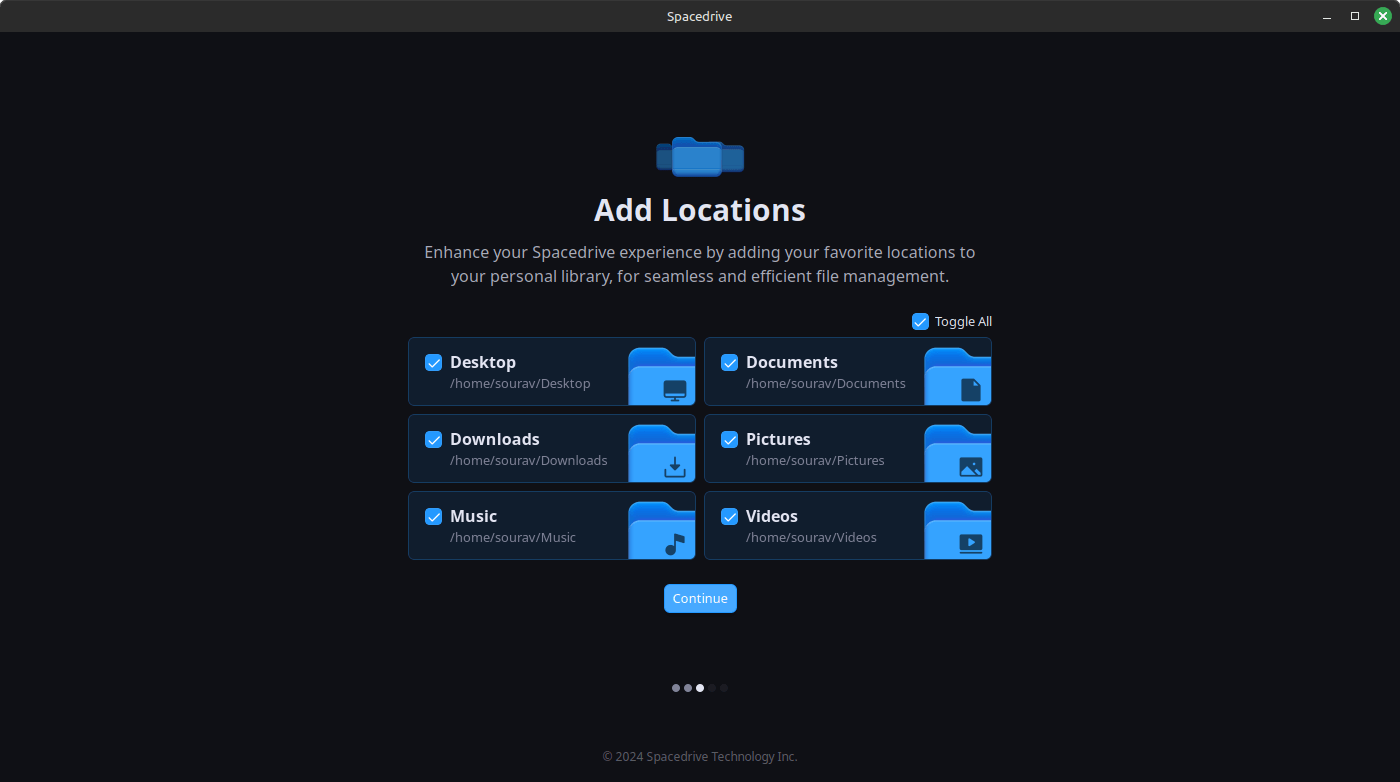
Task: Disable the Desktop location checkbox
Action: (433, 363)
